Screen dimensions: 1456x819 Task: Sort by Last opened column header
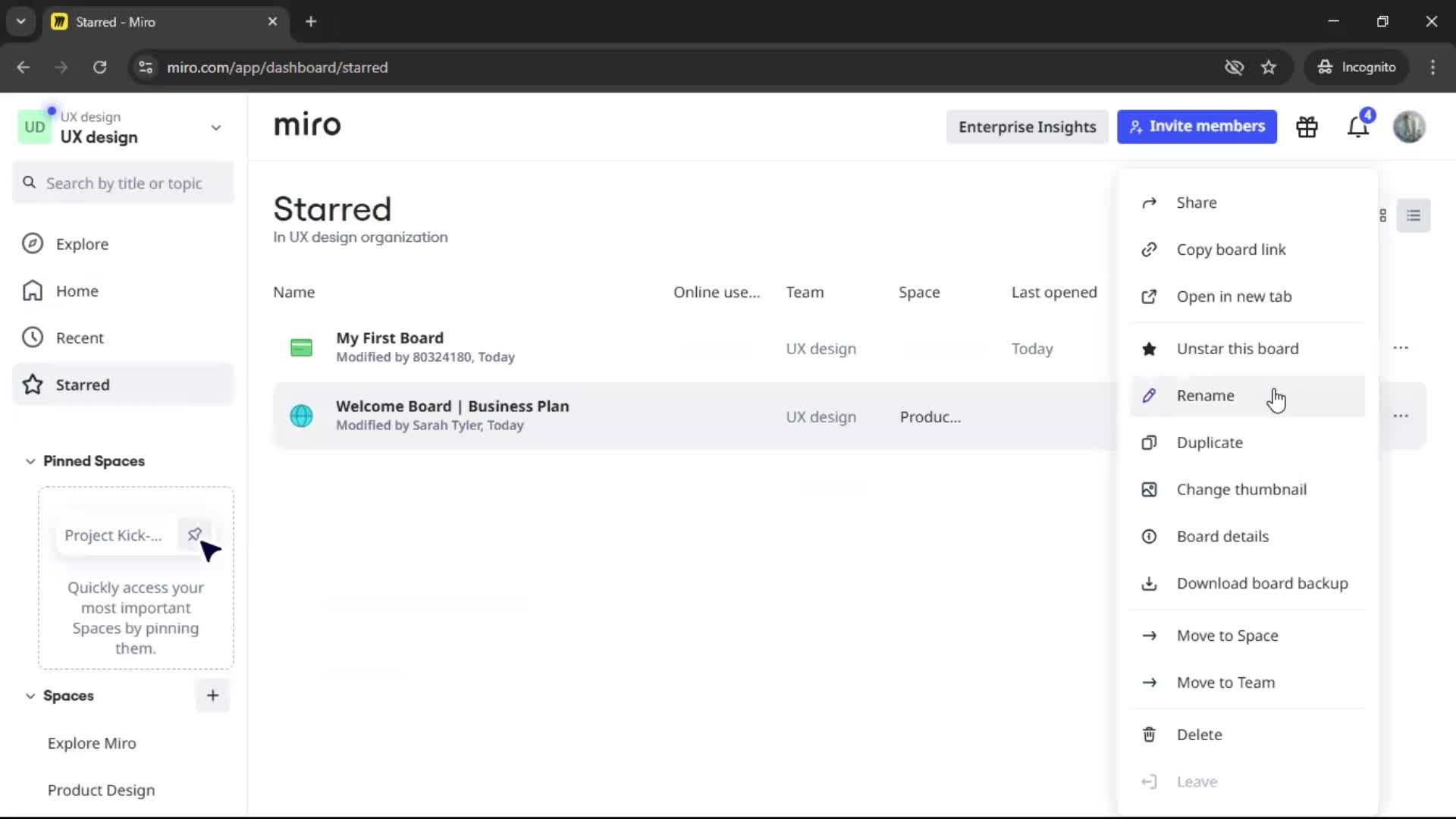(x=1054, y=293)
